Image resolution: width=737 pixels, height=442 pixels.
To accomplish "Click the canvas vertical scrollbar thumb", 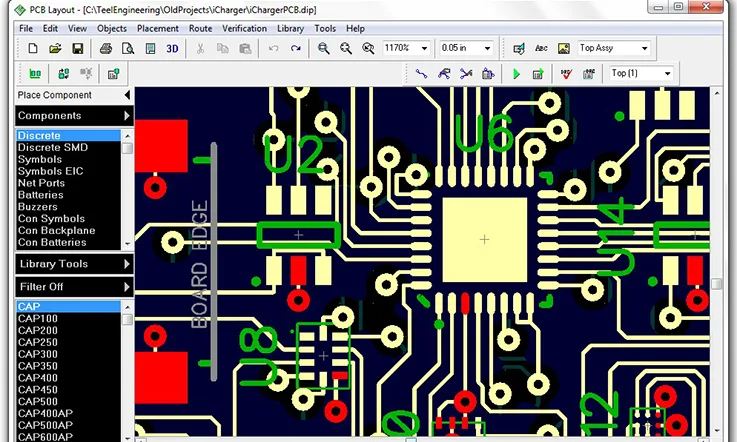I will pos(716,284).
